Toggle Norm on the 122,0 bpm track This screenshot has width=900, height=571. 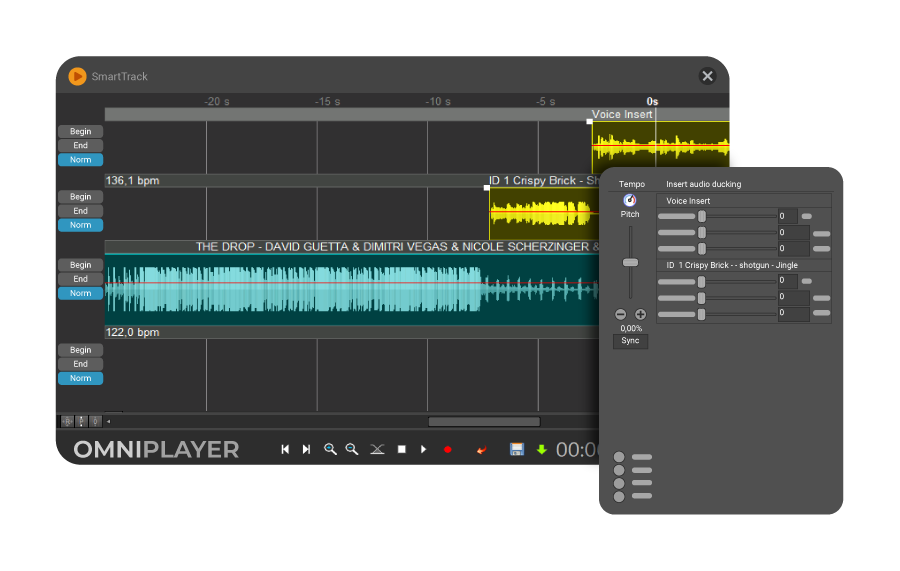pyautogui.click(x=80, y=379)
